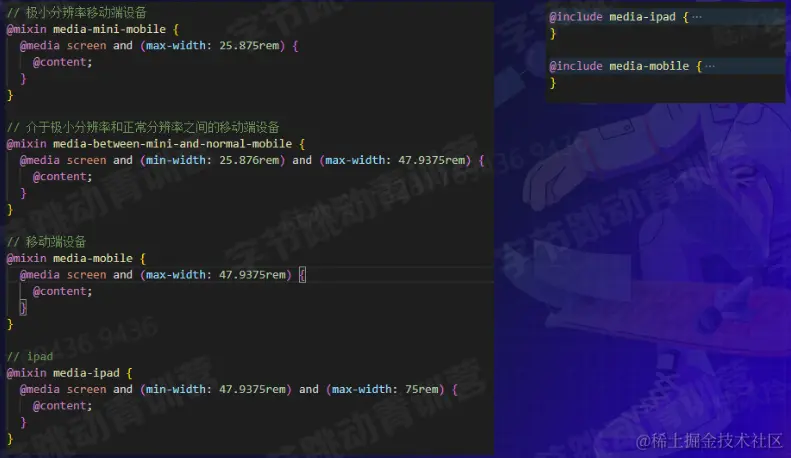The image size is (791, 458).
Task: Click '@content;' inside media-mini-mobile mixin
Action: 63,62
